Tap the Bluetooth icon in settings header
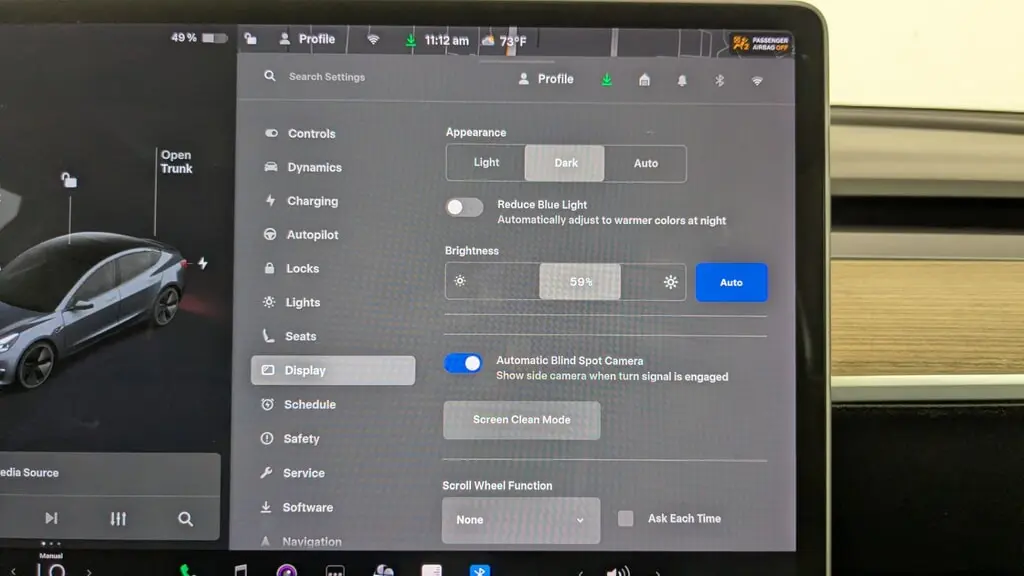Viewport: 1024px width, 576px height. [719, 80]
